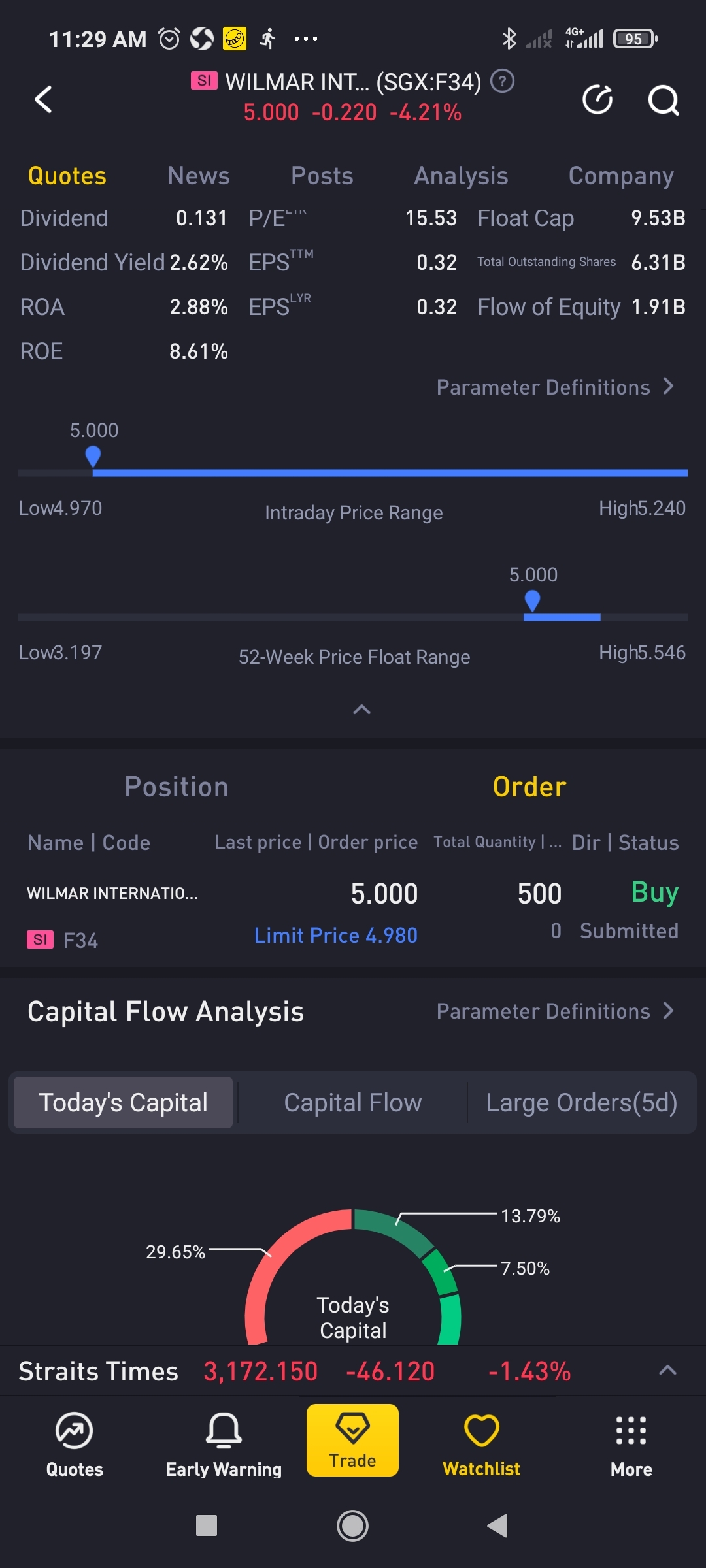Viewport: 706px width, 1568px height.
Task: Switch to the News tab
Action: coord(198,176)
